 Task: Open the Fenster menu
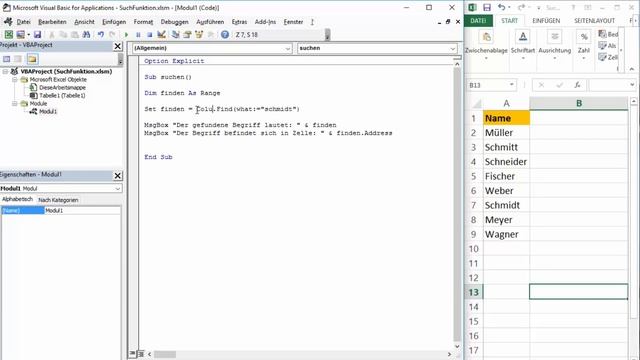click(x=293, y=22)
